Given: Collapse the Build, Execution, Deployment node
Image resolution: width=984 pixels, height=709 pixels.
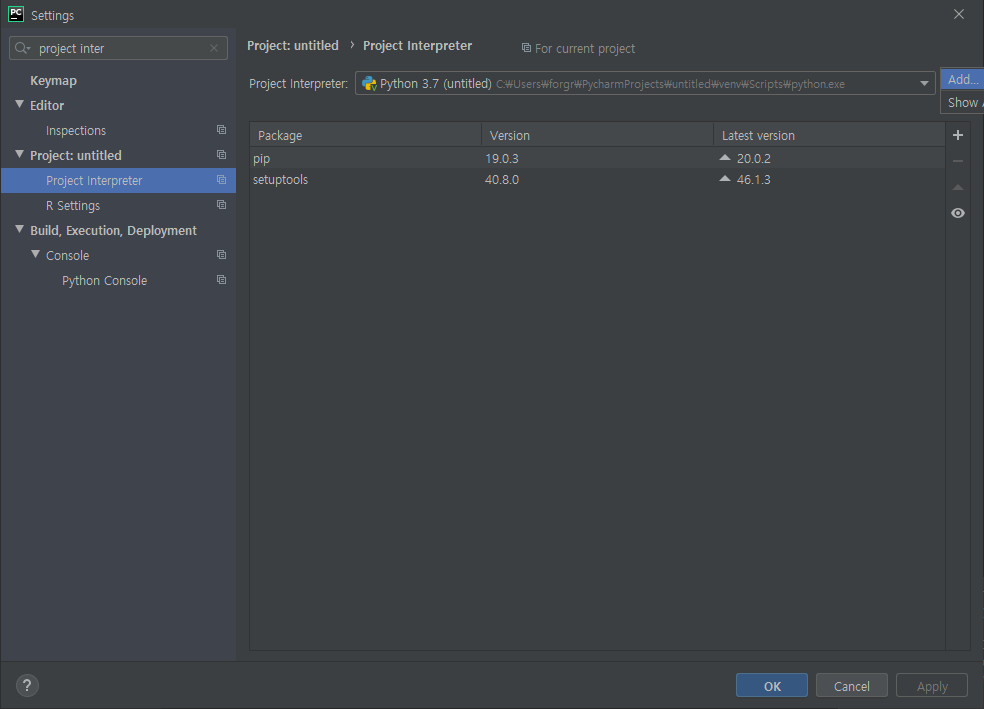Looking at the screenshot, I should click(x=19, y=230).
